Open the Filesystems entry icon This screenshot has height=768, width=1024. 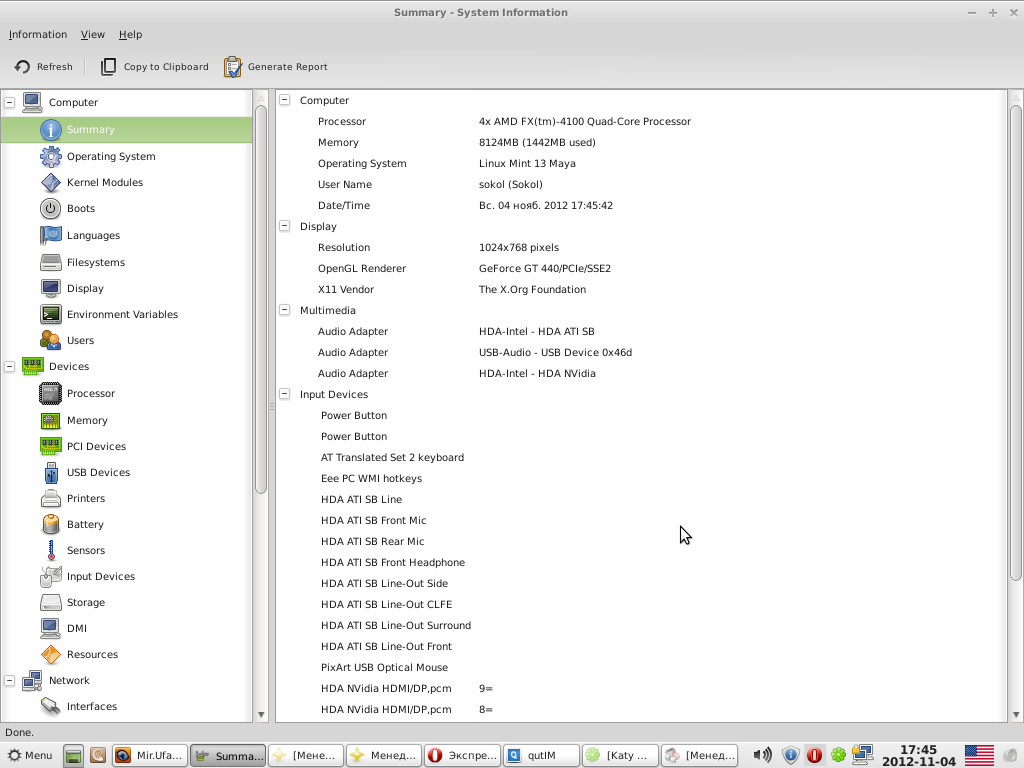click(x=50, y=262)
